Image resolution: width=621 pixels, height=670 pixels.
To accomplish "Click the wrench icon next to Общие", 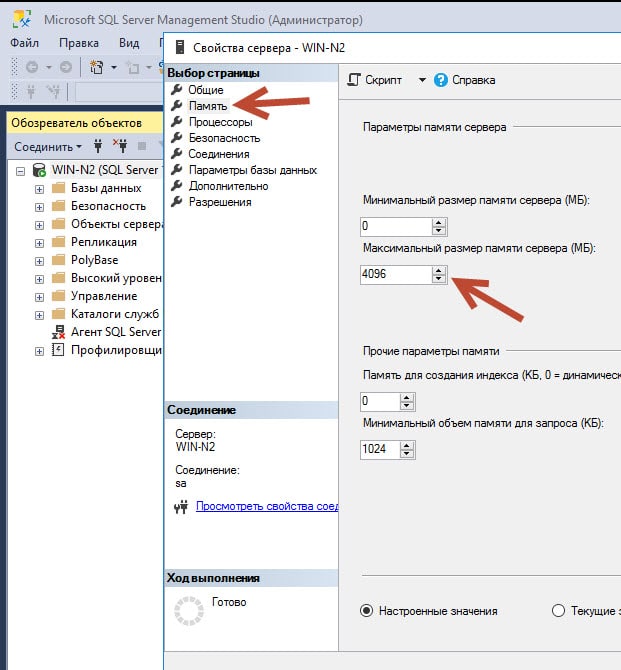I will tap(177, 89).
